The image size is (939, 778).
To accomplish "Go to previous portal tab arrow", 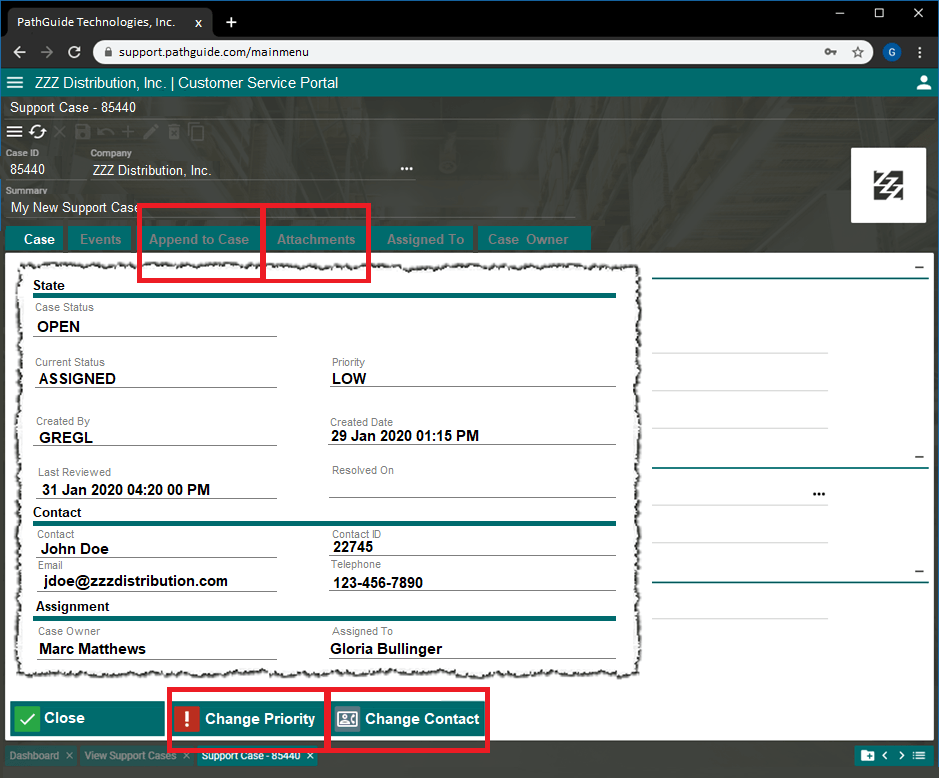I will [x=885, y=755].
